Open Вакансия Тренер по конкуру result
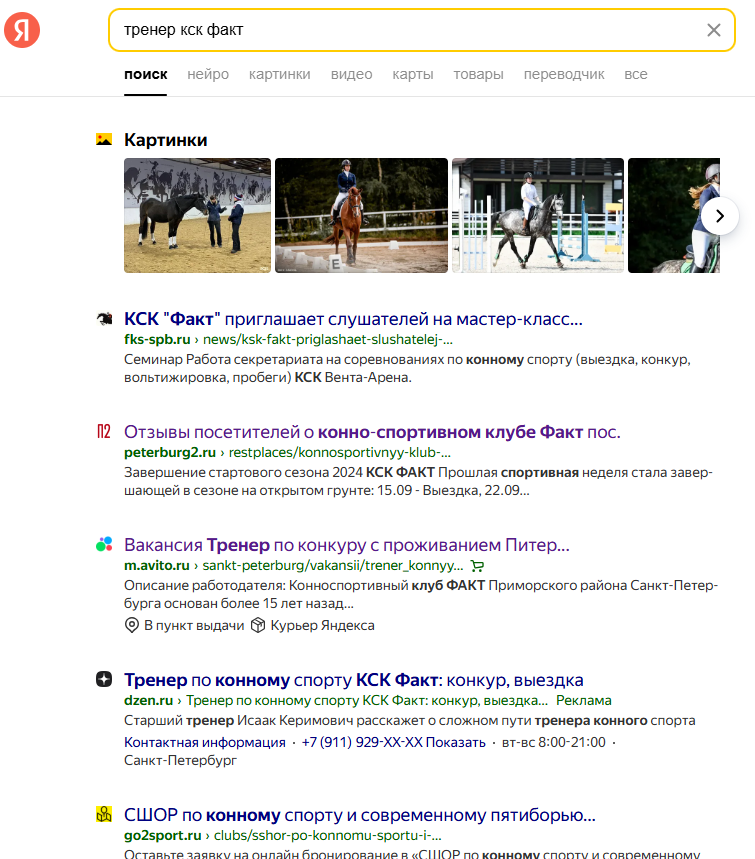755x859 pixels. coord(347,545)
